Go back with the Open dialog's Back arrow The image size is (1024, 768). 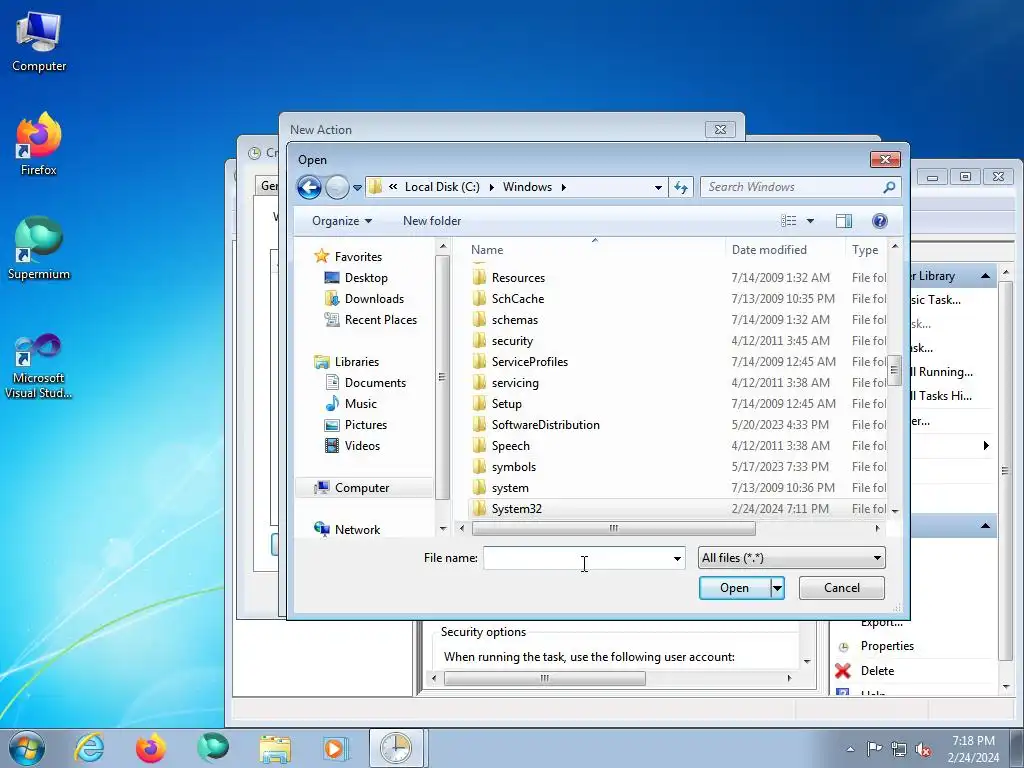[310, 187]
